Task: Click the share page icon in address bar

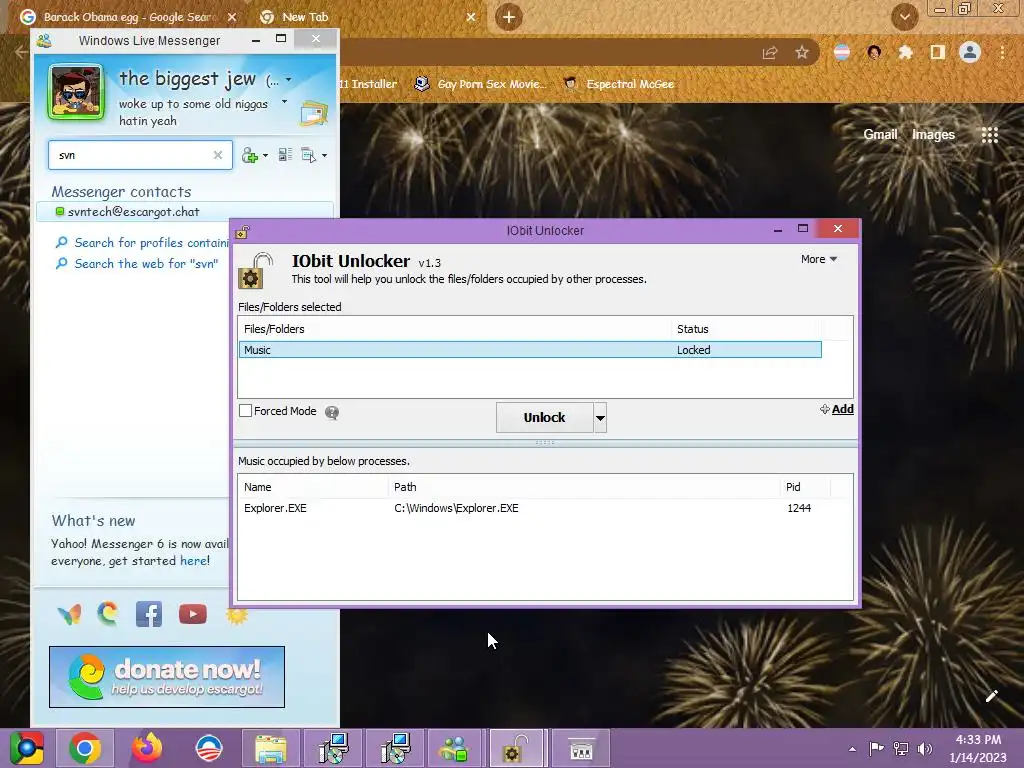Action: click(770, 53)
